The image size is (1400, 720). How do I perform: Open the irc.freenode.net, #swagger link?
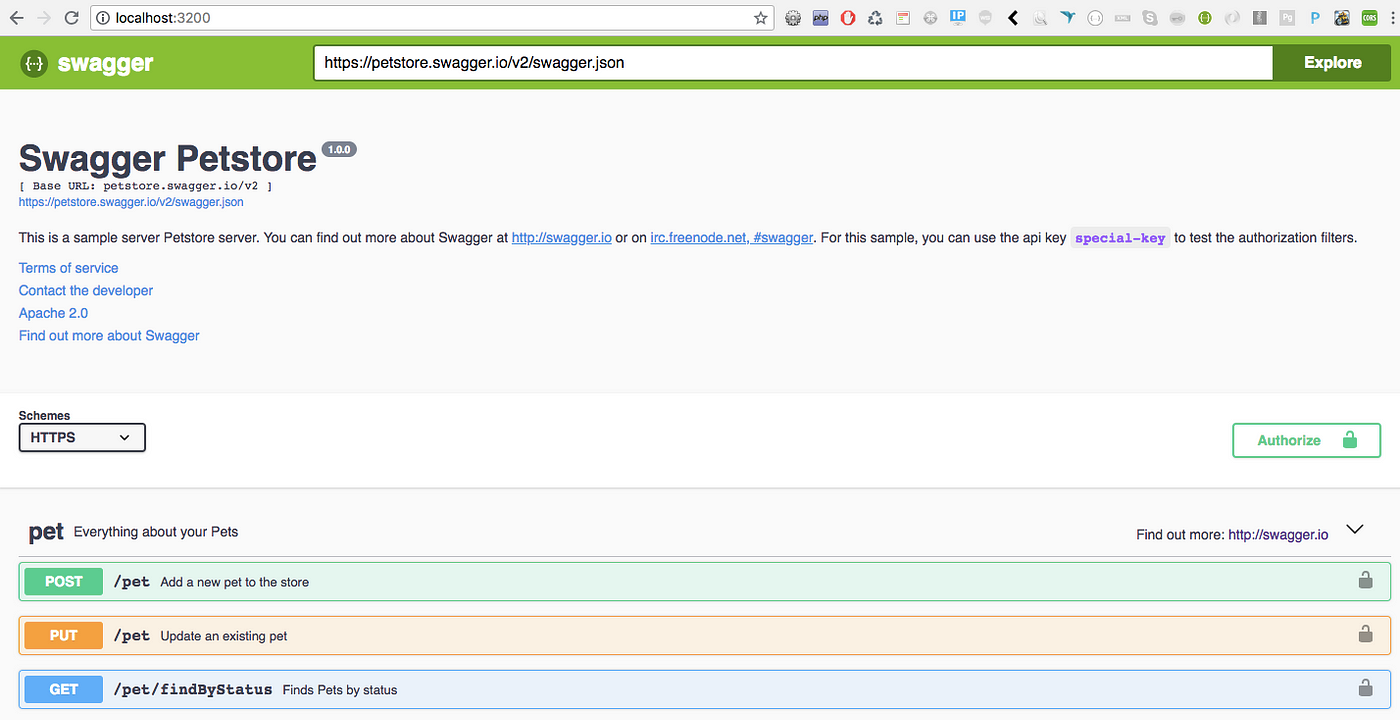pyautogui.click(x=732, y=238)
